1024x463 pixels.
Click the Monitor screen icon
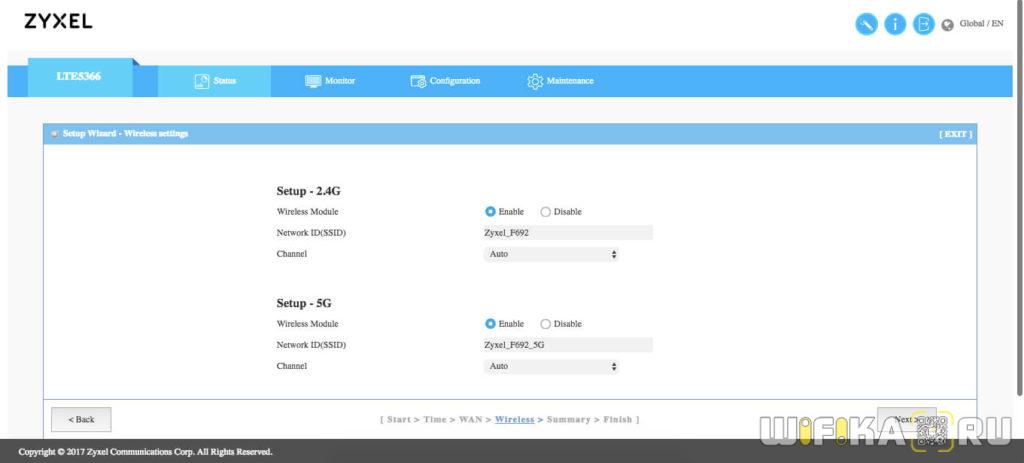313,81
